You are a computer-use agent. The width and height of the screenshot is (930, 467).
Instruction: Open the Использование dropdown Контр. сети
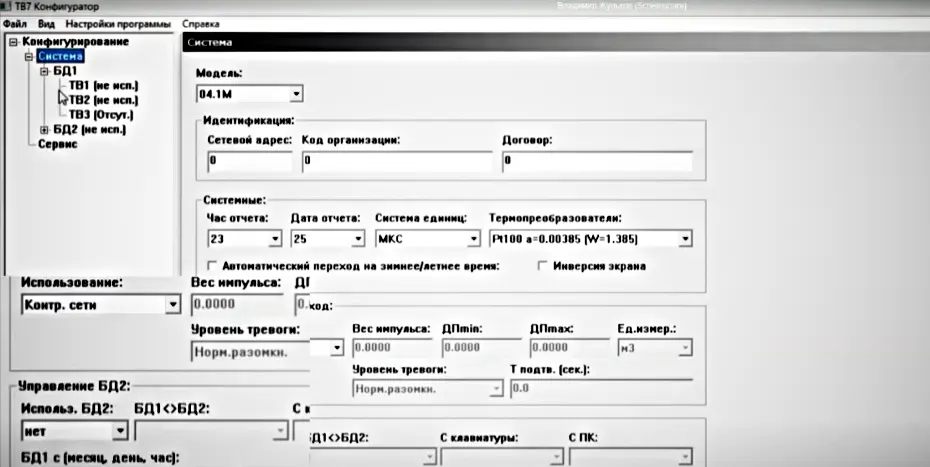[x=100, y=305]
